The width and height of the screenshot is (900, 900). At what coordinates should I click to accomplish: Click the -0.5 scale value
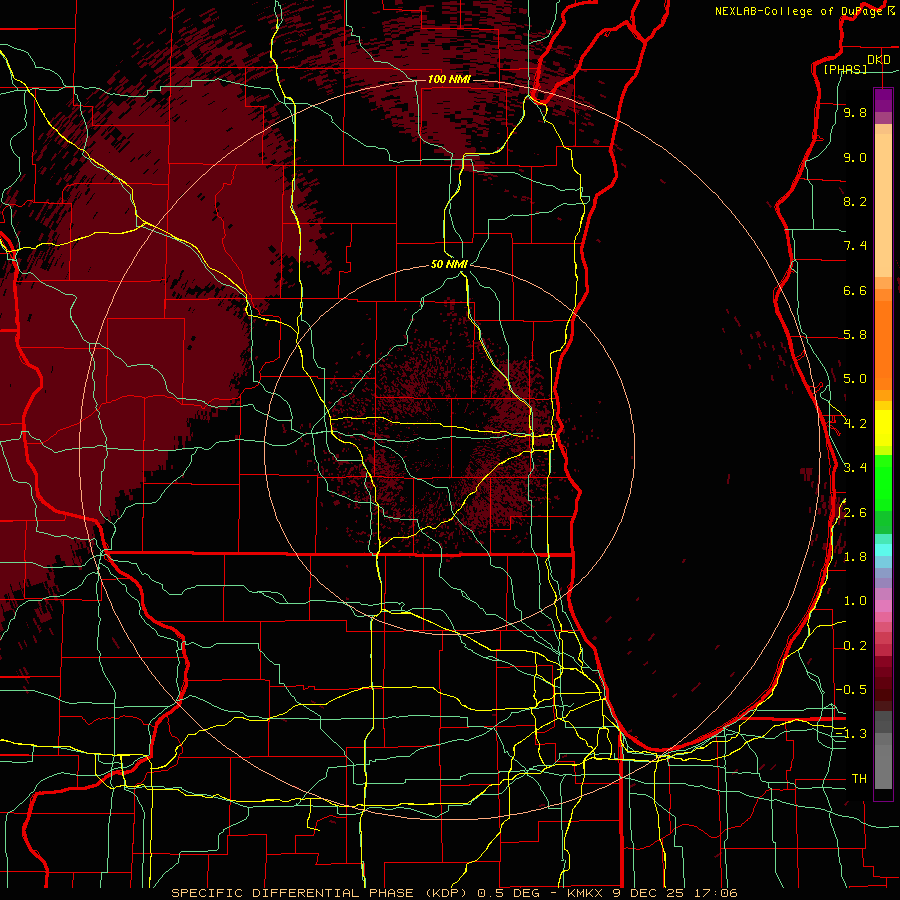pos(853,689)
